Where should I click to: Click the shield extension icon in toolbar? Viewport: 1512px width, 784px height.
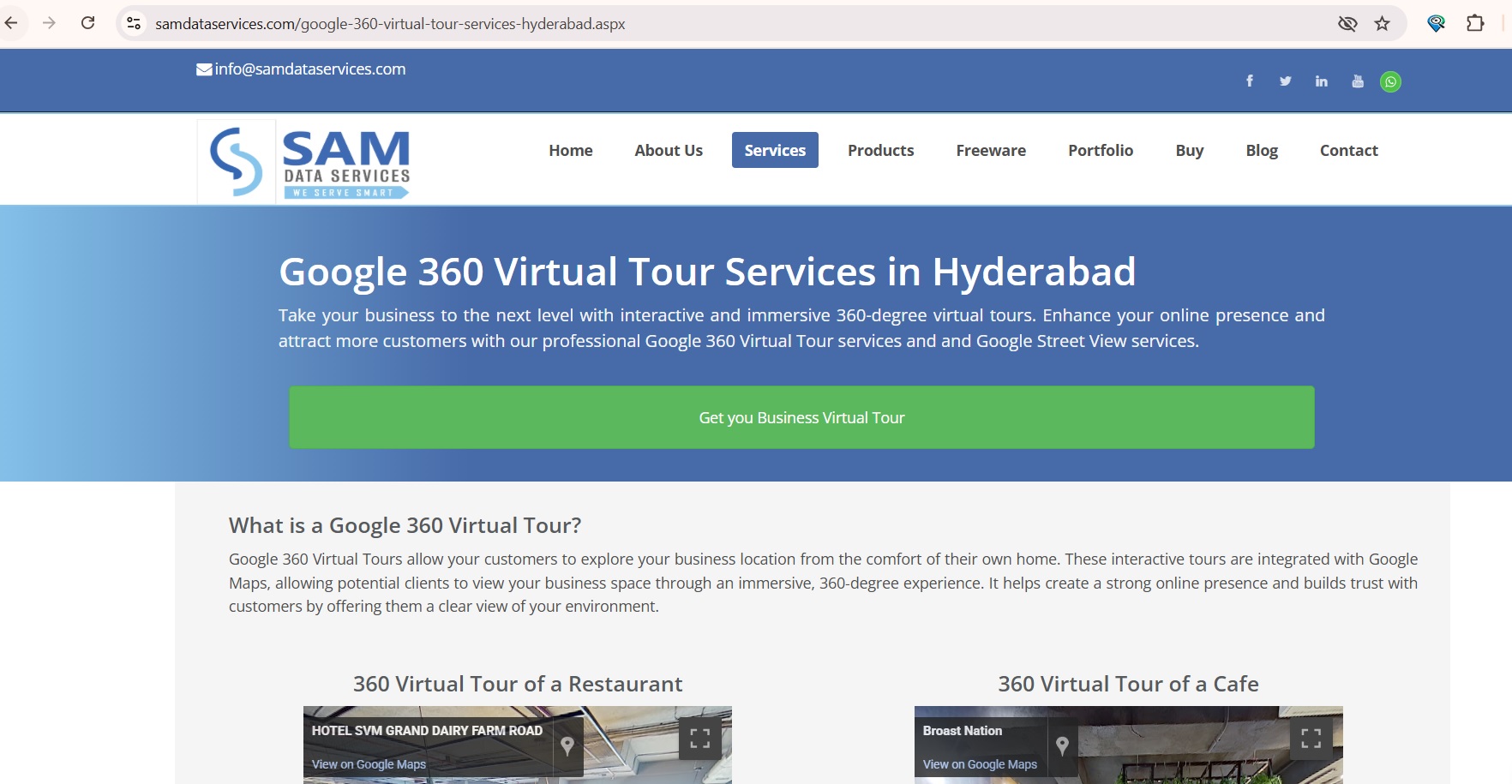(1437, 24)
